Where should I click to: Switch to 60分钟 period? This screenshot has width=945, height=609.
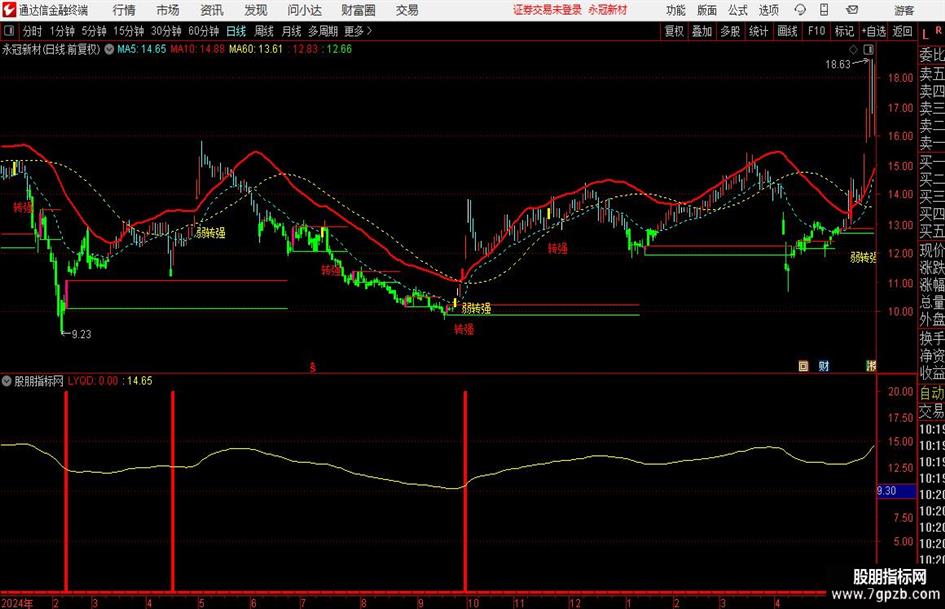pos(204,31)
